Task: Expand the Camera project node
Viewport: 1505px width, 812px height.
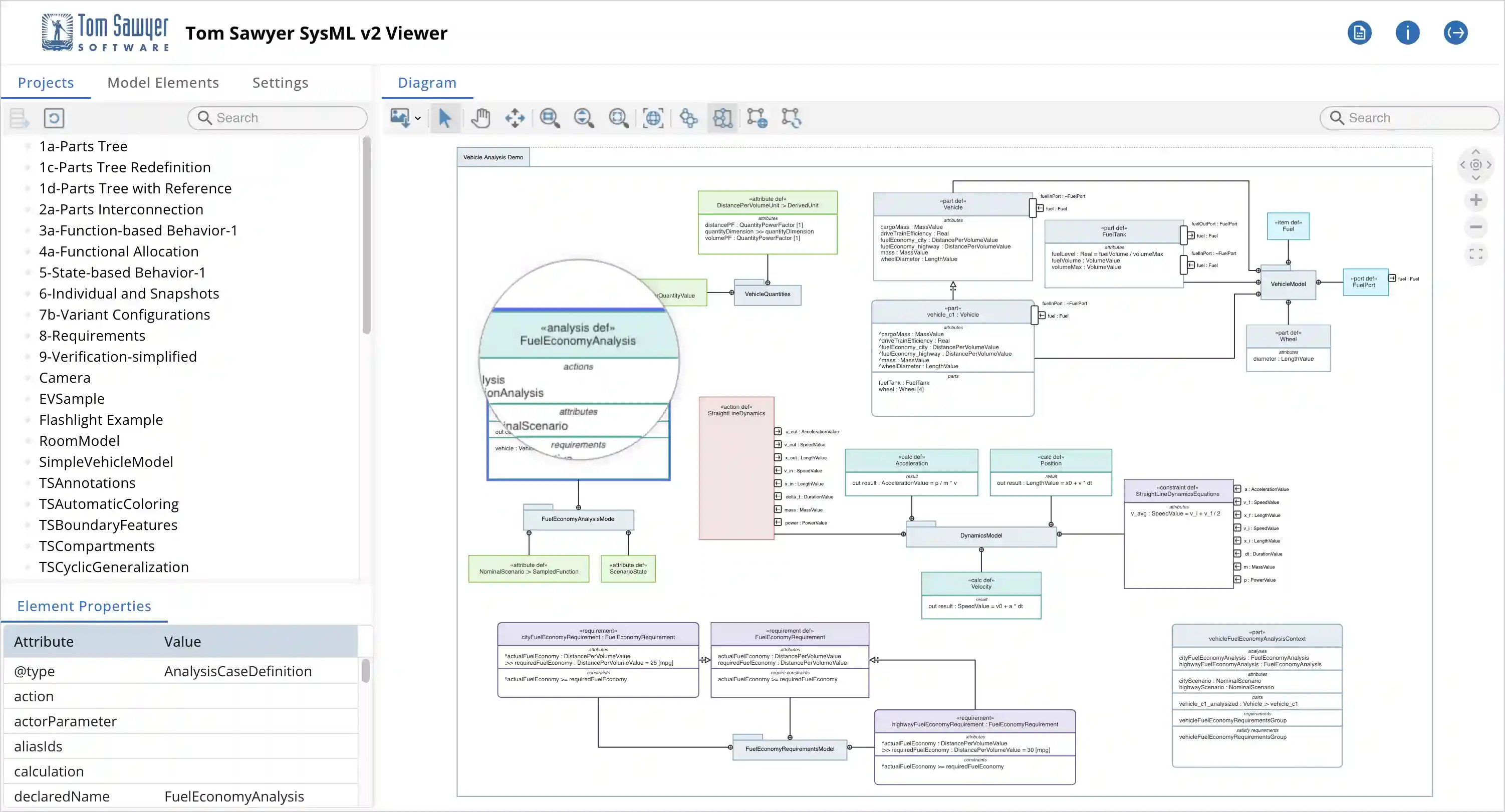Action: pos(28,377)
